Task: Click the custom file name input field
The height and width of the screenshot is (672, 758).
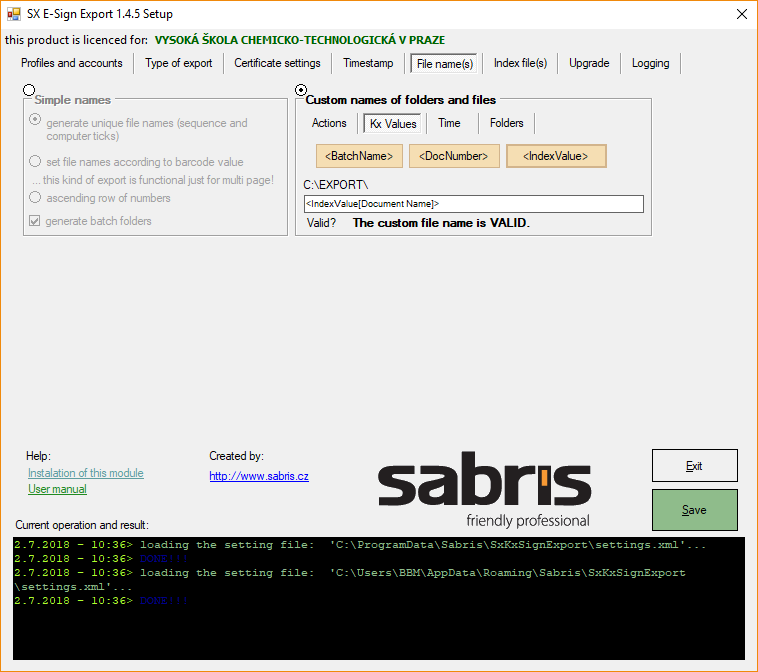Action: click(474, 204)
